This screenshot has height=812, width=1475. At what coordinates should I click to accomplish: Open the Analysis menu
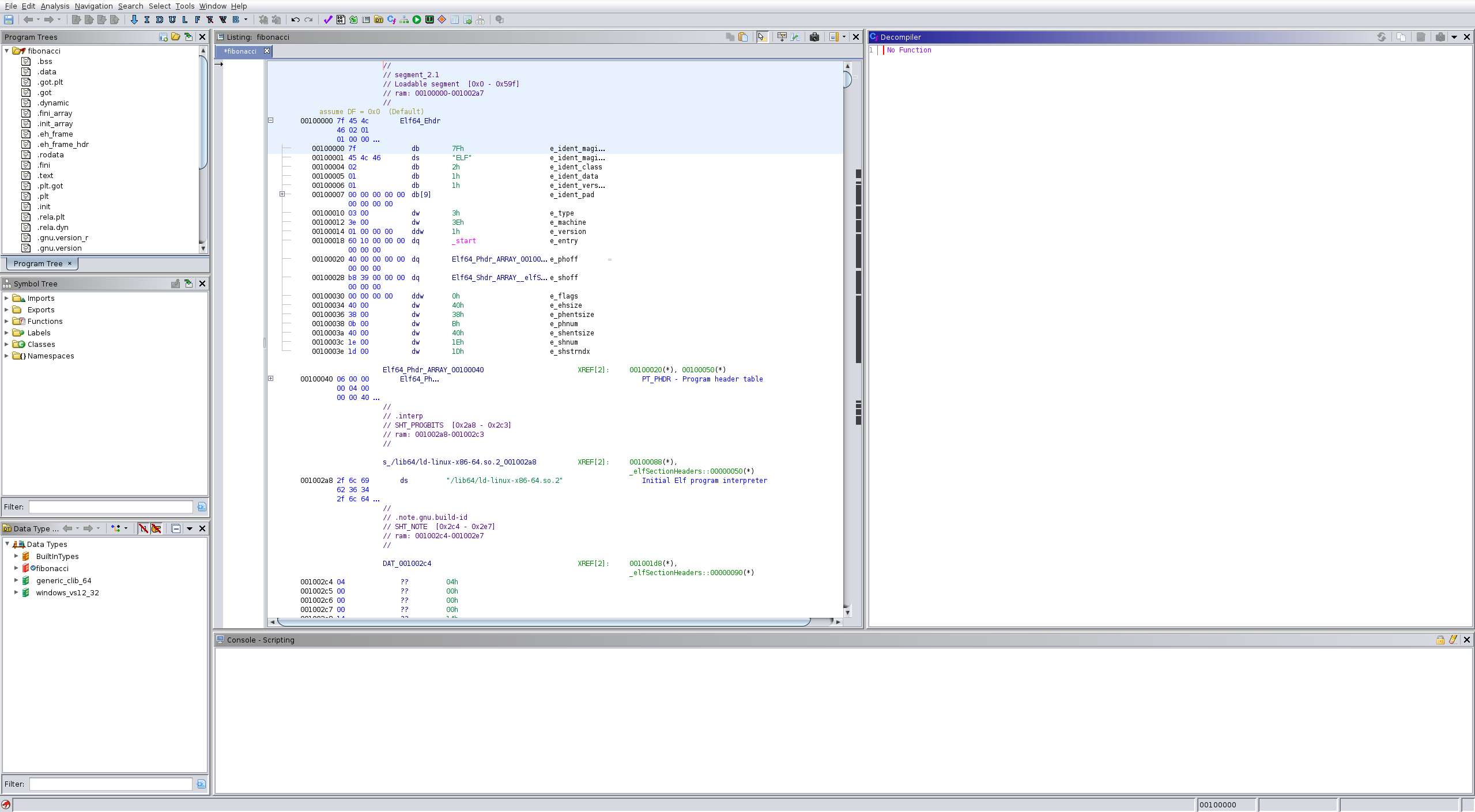click(55, 6)
